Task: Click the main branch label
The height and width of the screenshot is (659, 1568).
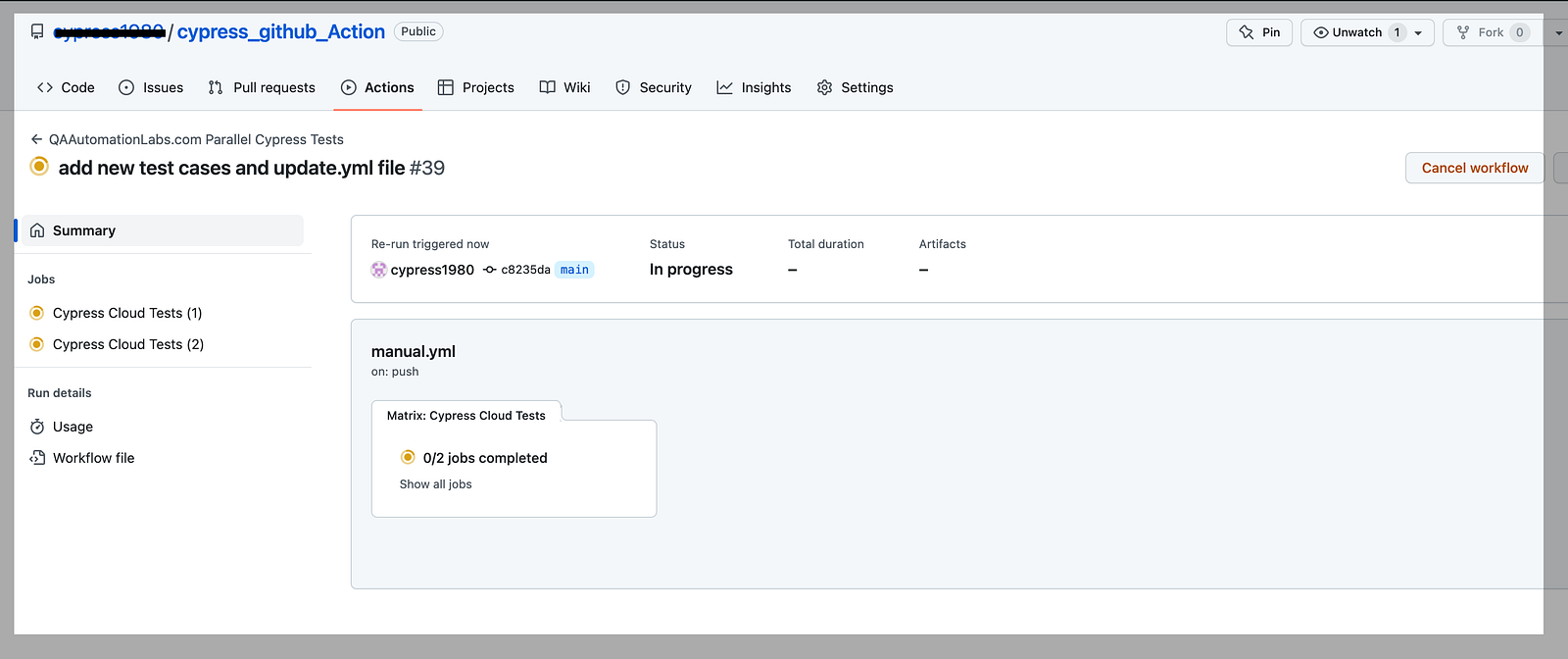Action: click(574, 270)
